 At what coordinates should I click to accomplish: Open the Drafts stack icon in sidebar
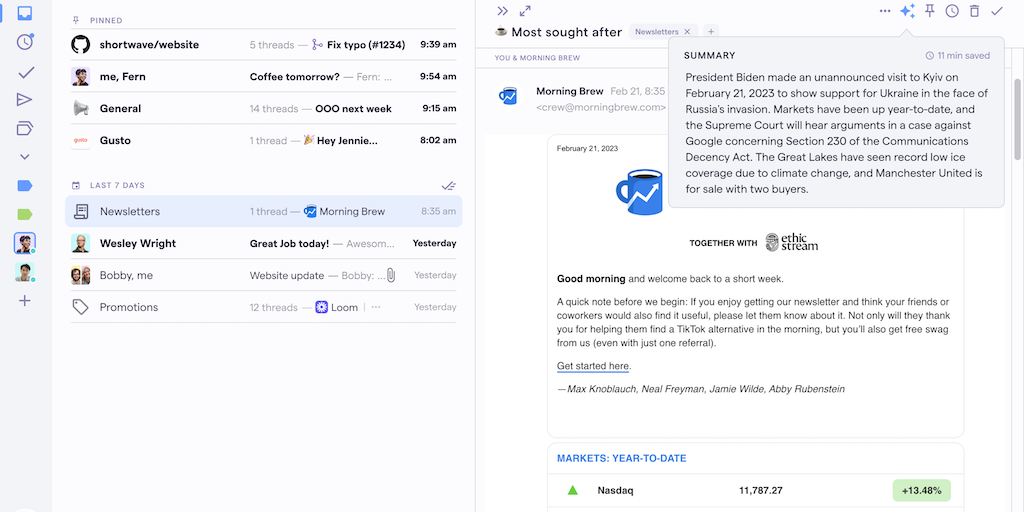[25, 128]
